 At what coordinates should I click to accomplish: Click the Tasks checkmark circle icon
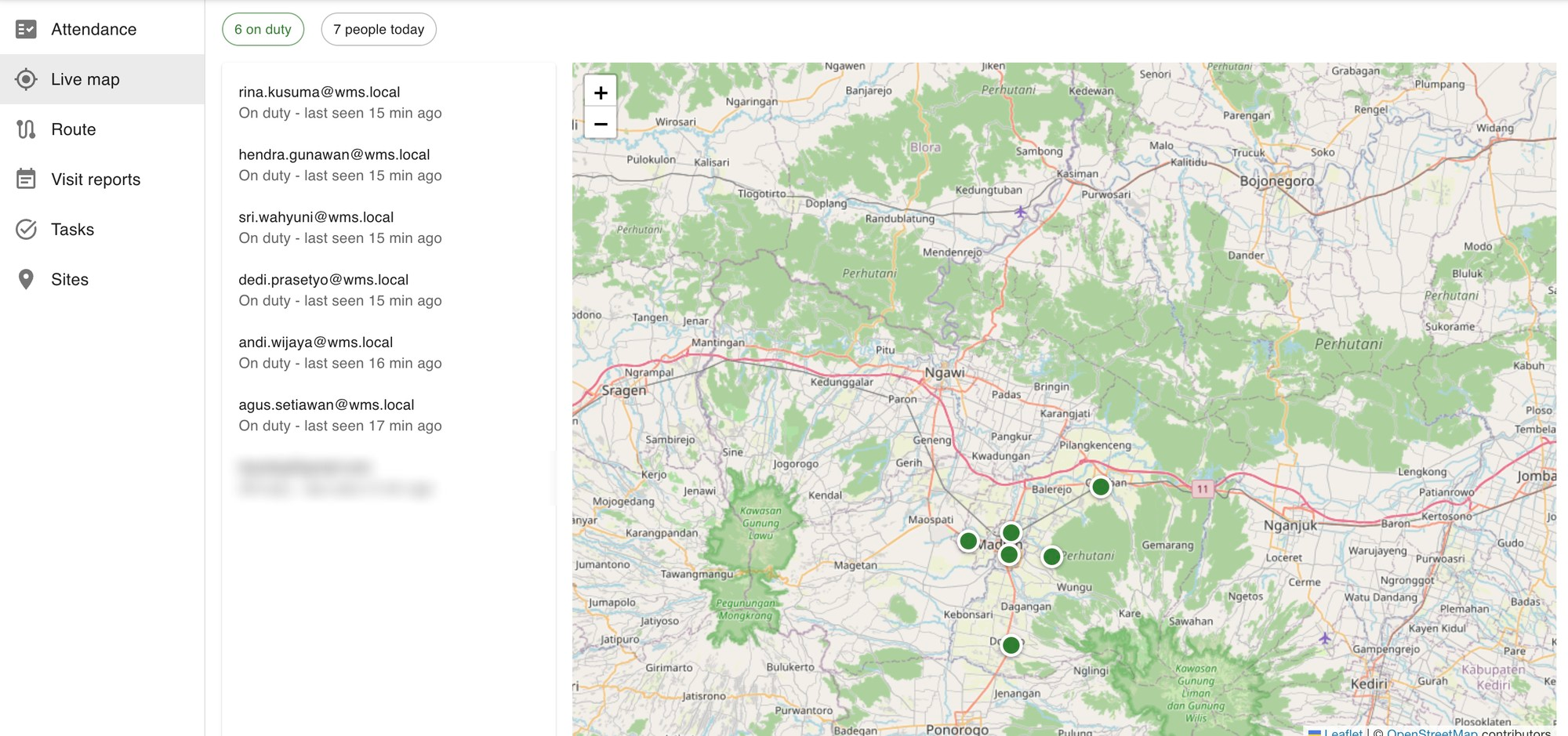(x=26, y=229)
